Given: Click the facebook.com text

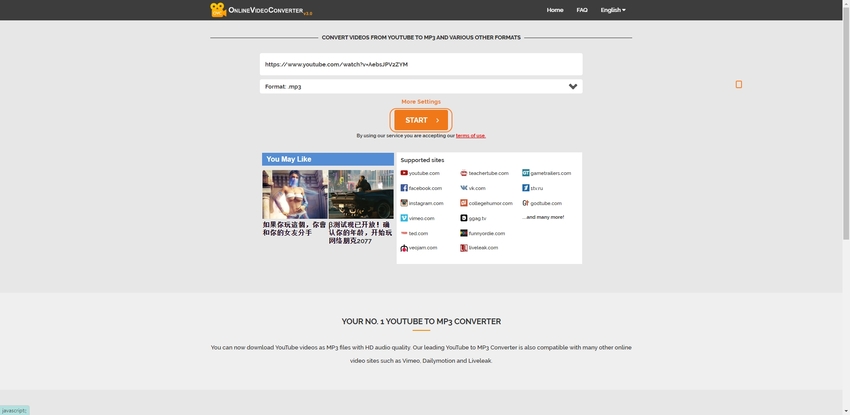Looking at the screenshot, I should tap(425, 189).
